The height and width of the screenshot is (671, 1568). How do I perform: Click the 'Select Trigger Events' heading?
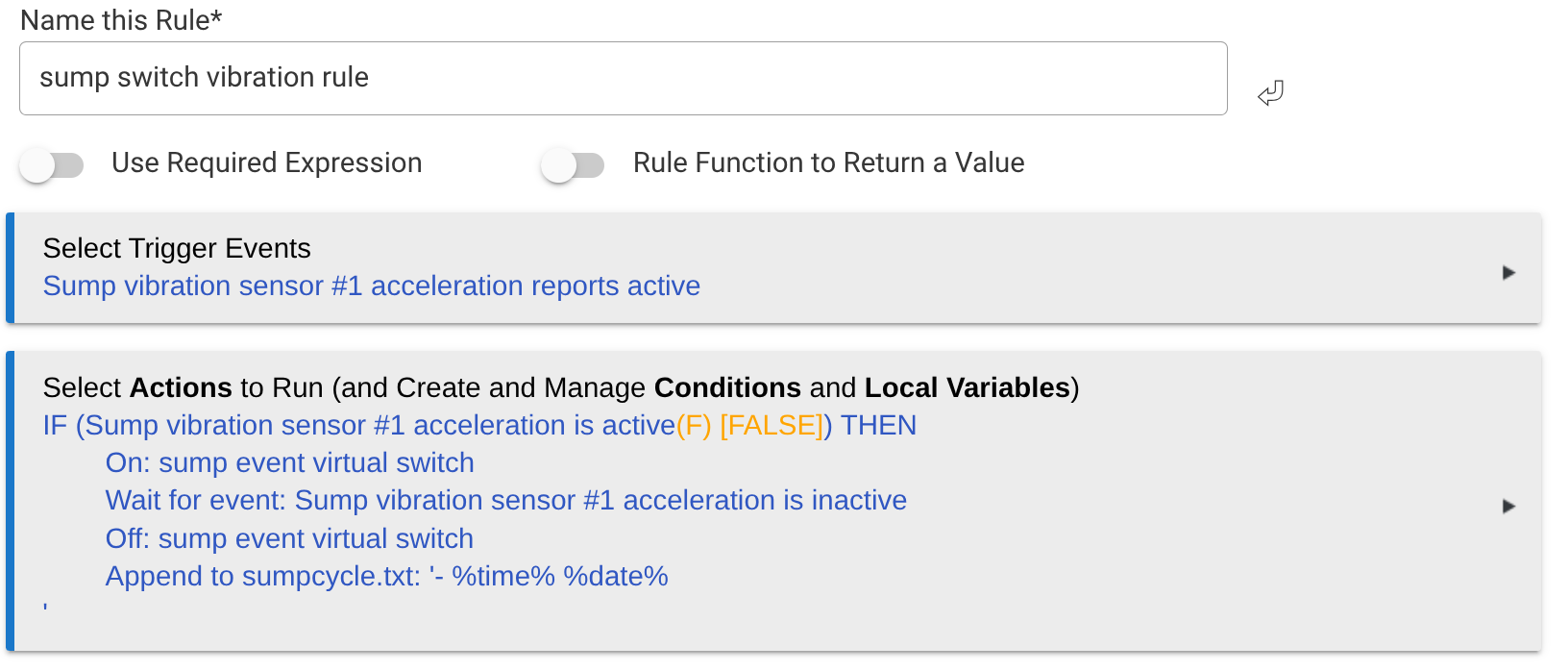tap(177, 248)
